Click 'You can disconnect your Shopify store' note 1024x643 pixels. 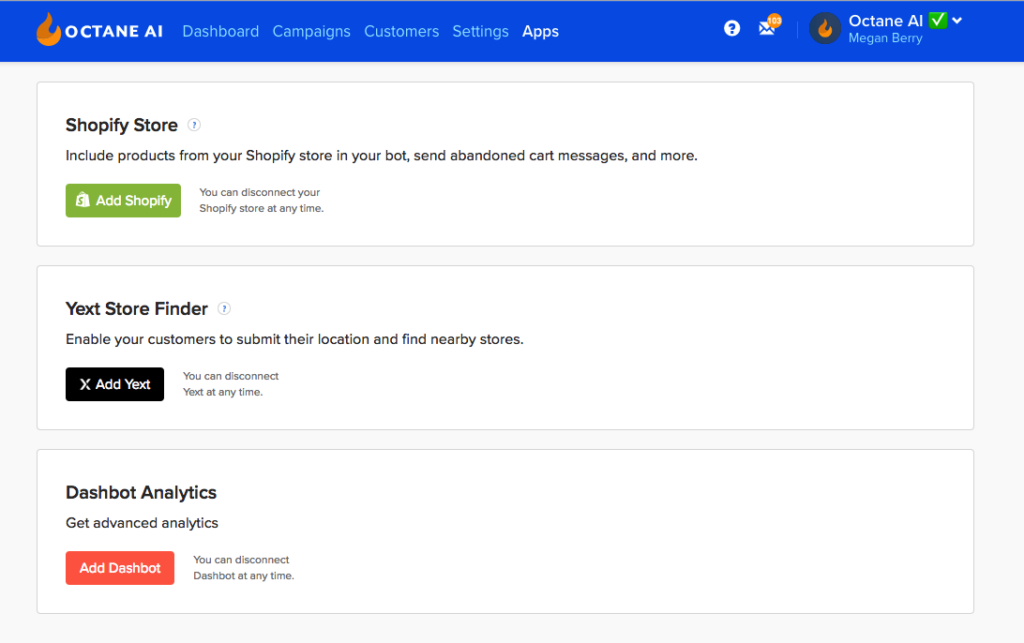click(x=261, y=200)
